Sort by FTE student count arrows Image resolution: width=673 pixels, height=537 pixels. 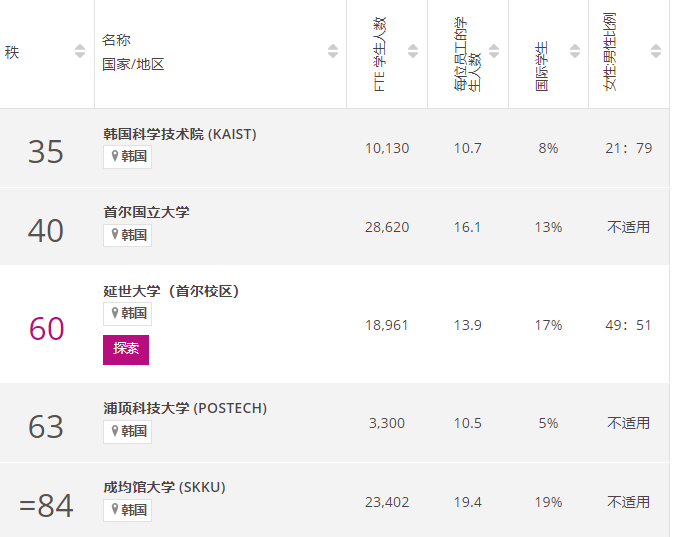pos(413,51)
